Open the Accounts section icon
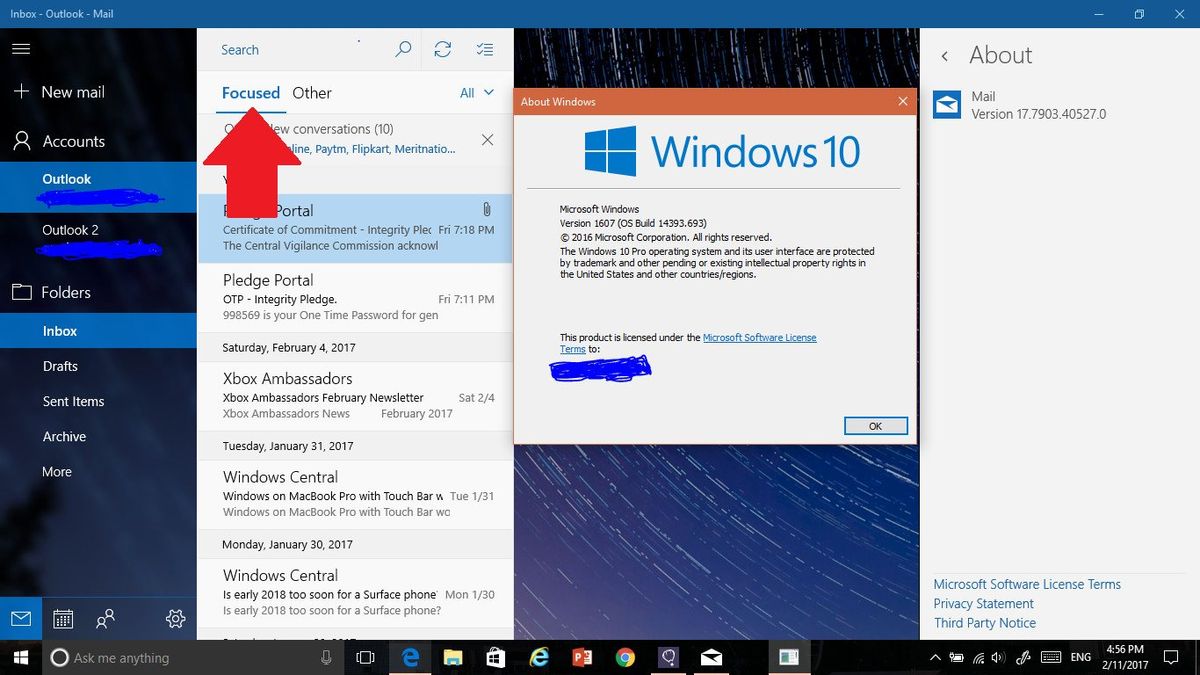This screenshot has width=1200, height=675. 20,141
